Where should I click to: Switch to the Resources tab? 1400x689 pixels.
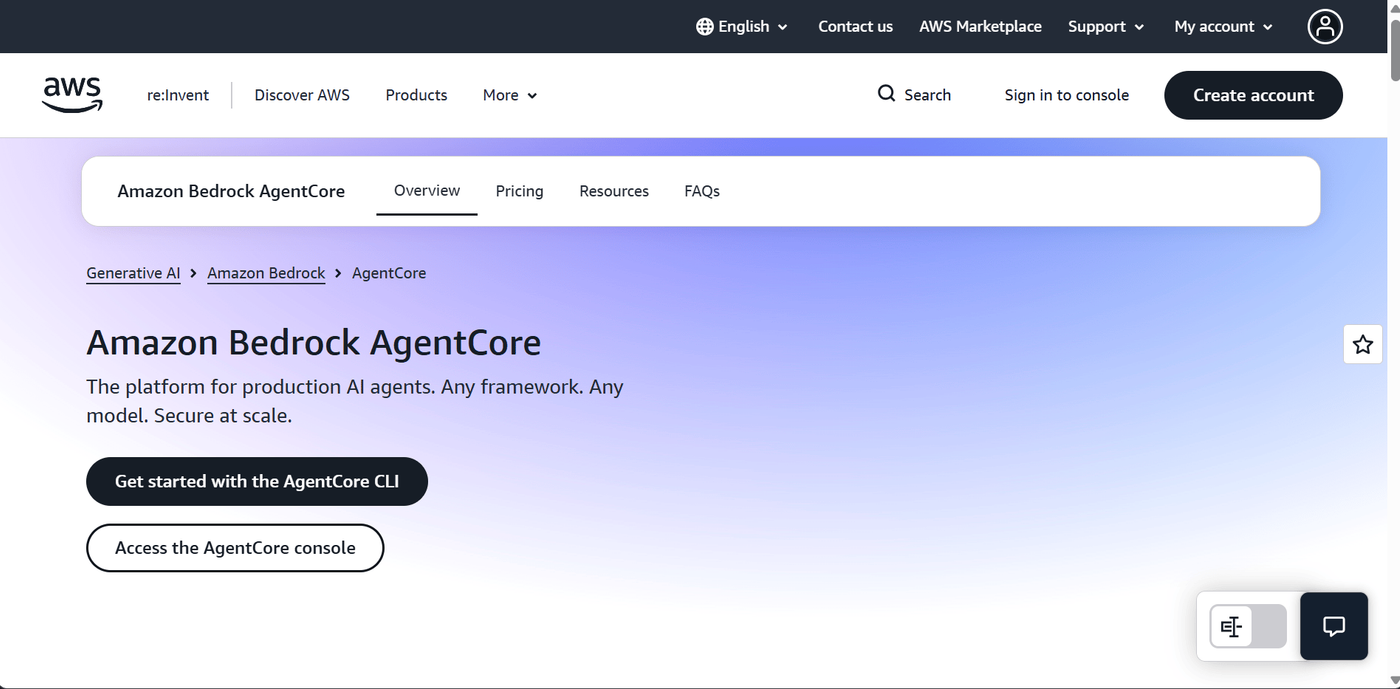pos(614,191)
